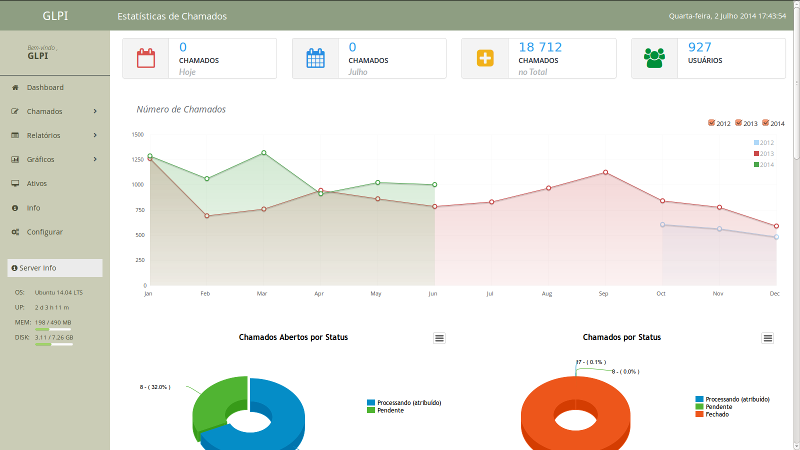
Task: Click the red calendar icon for today's tickets
Action: tap(146, 58)
